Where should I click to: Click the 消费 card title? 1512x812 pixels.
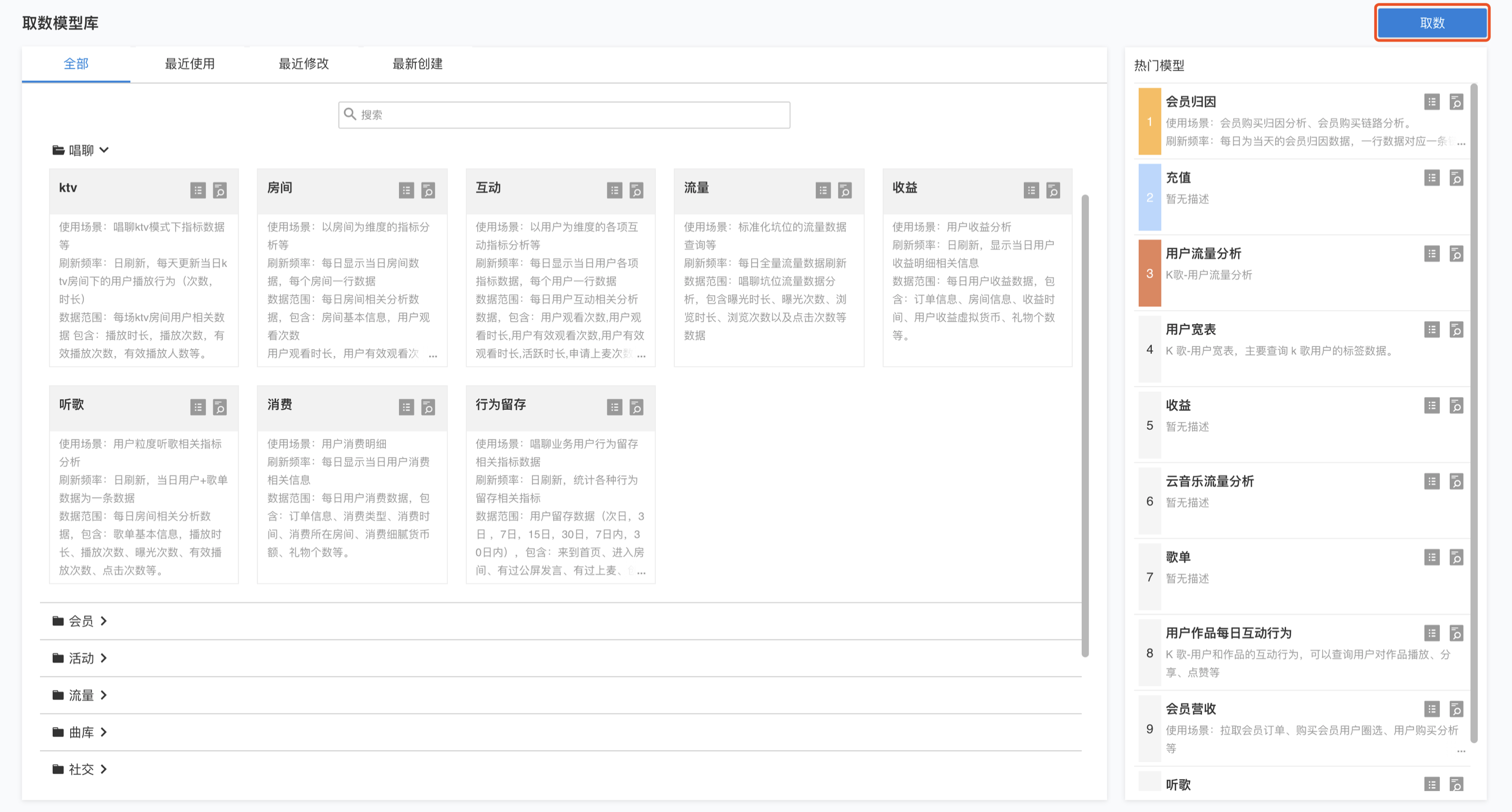click(x=279, y=404)
